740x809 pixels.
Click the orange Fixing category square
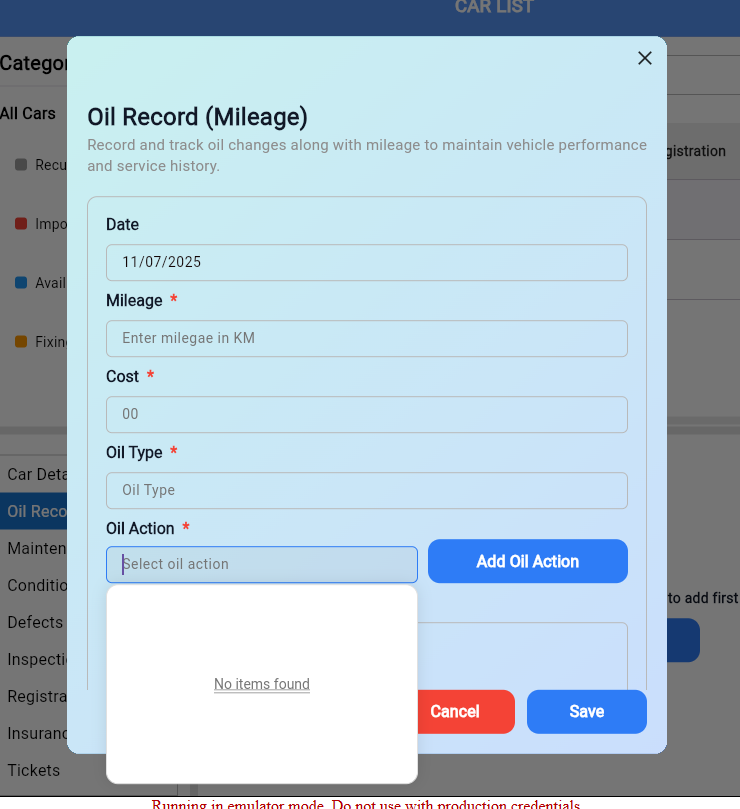pyautogui.click(x=21, y=342)
